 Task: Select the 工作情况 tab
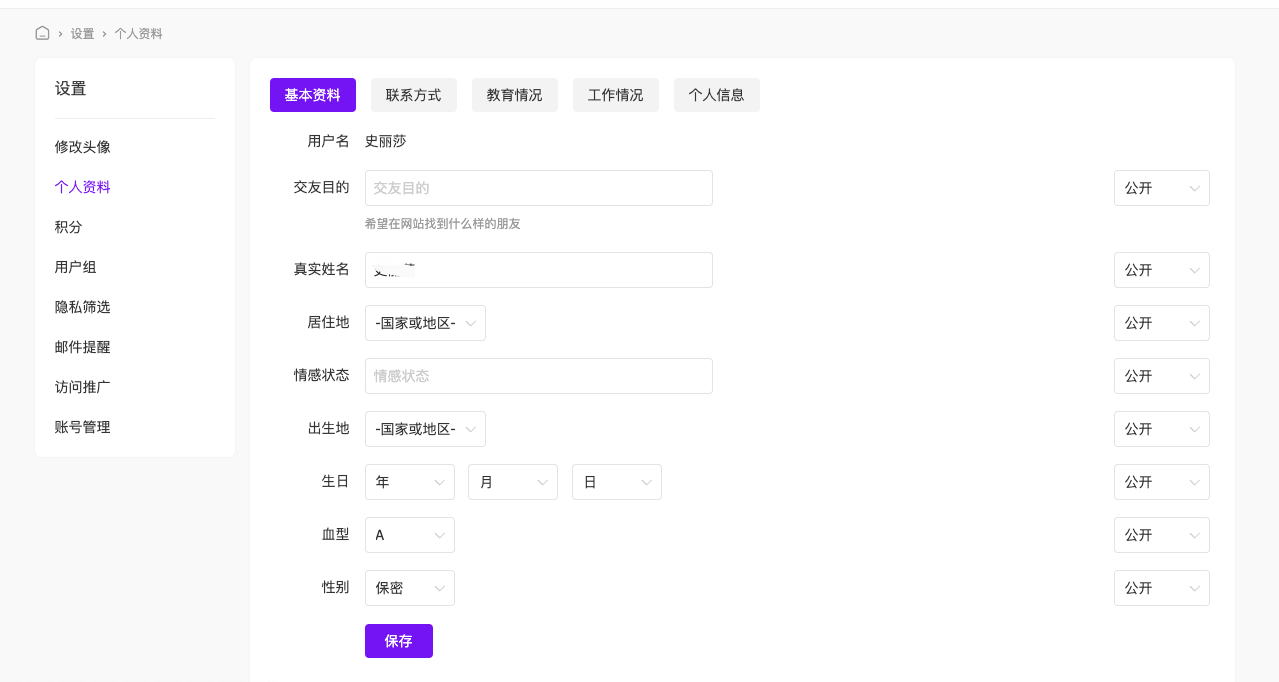(615, 95)
